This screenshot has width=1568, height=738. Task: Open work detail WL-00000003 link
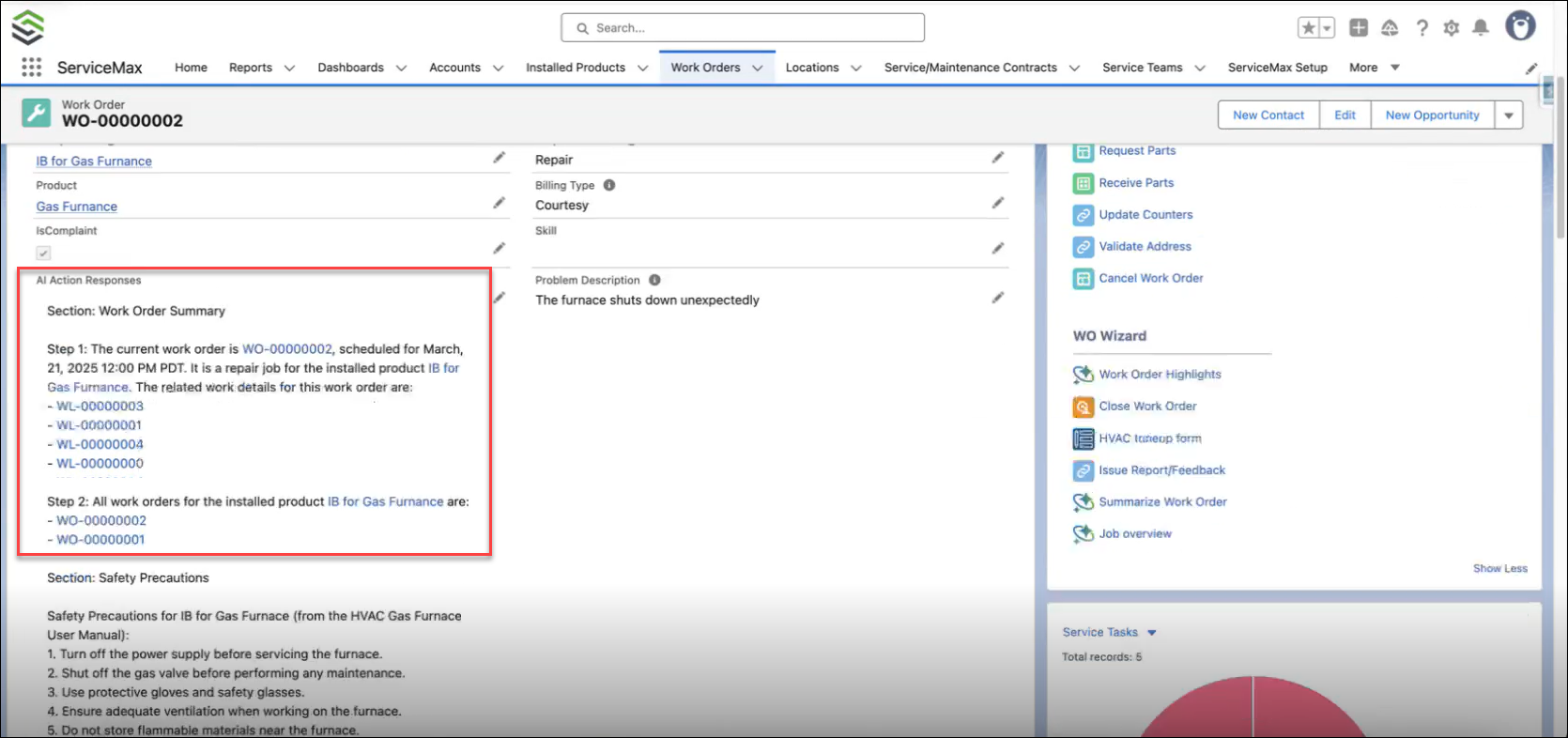[x=100, y=407]
